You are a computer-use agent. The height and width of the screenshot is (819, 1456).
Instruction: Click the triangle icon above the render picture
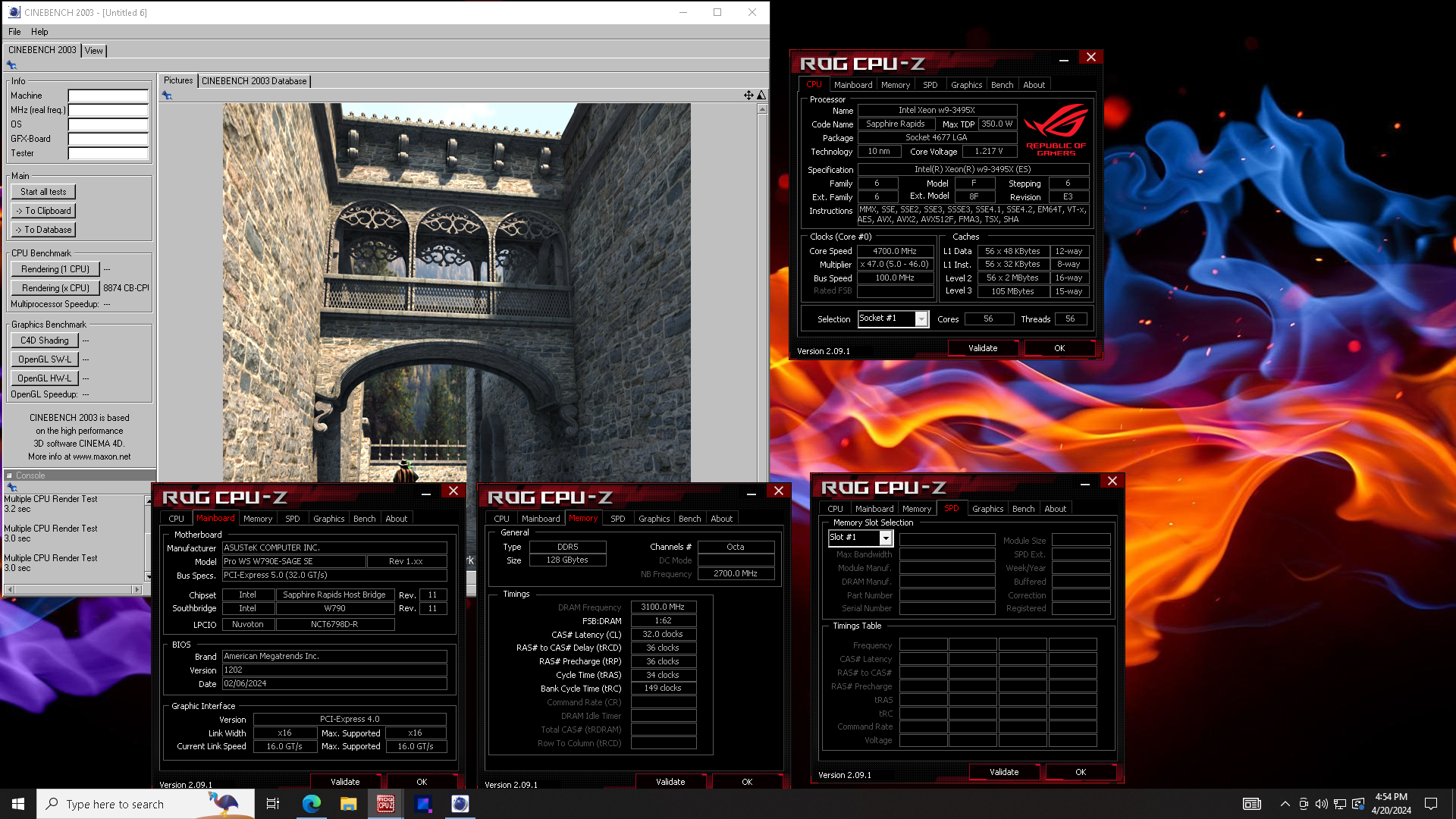761,95
